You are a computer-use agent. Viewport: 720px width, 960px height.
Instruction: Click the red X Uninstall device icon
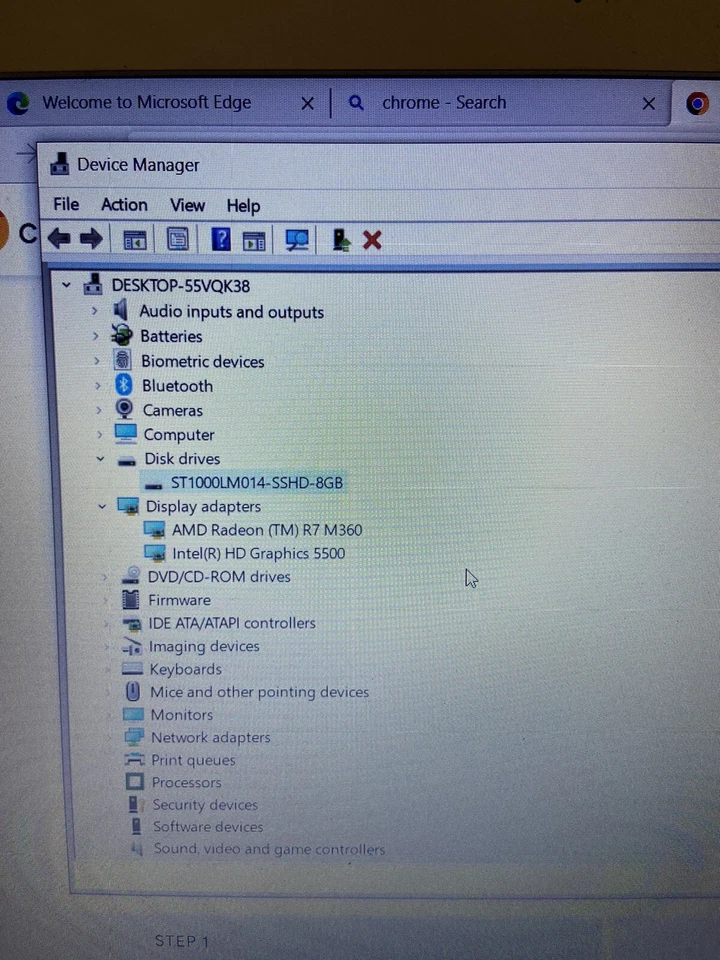pos(372,240)
